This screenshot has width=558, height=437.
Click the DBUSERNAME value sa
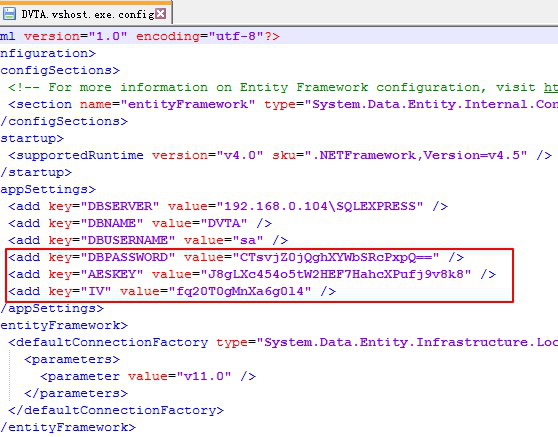pyautogui.click(x=247, y=240)
